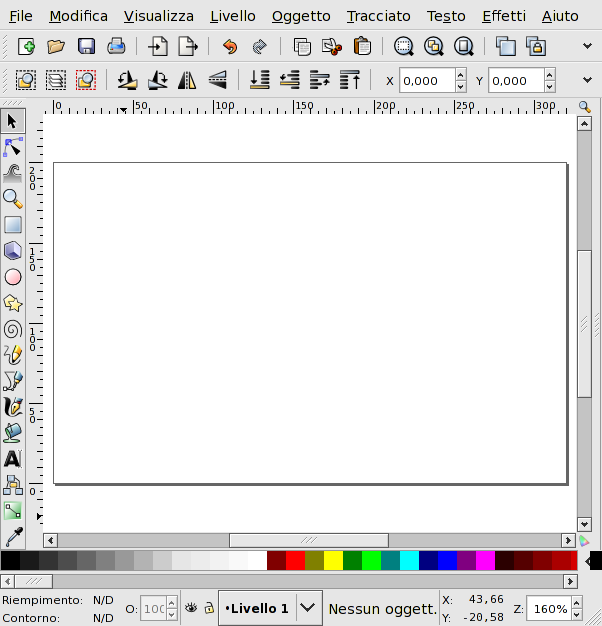The image size is (602, 626).
Task: Zoom to fit selection
Action: [404, 47]
